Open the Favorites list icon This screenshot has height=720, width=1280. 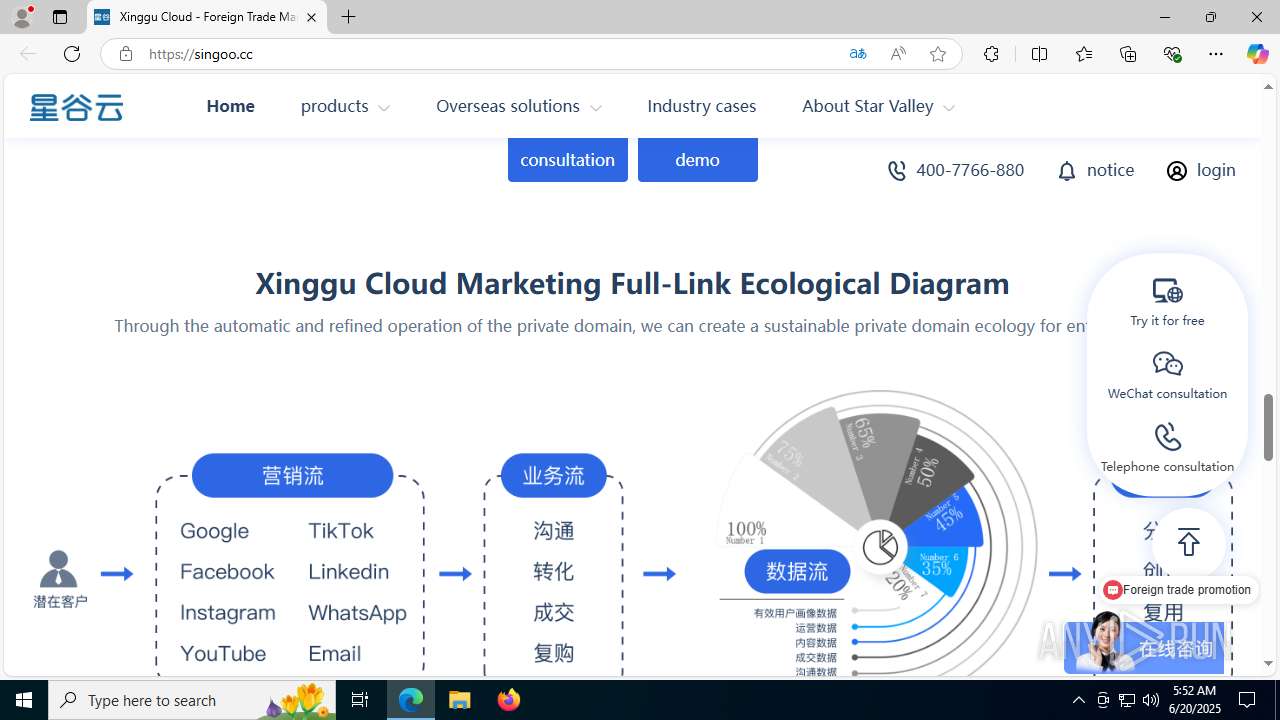(1083, 54)
